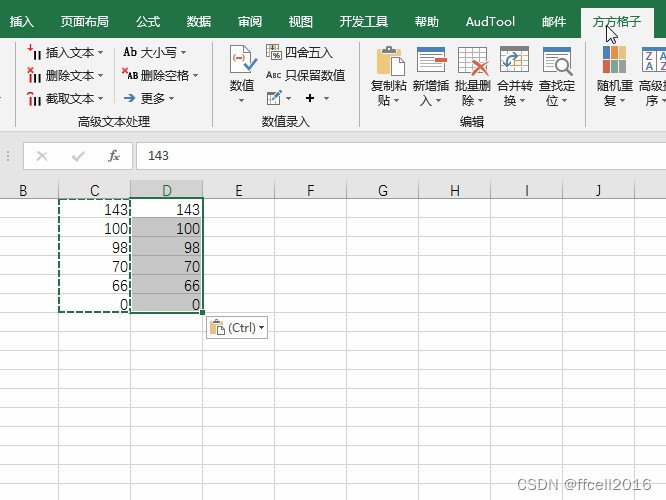666x500 pixels.
Task: Click the Advanced Sort (高级排序) icon
Action: (654, 59)
